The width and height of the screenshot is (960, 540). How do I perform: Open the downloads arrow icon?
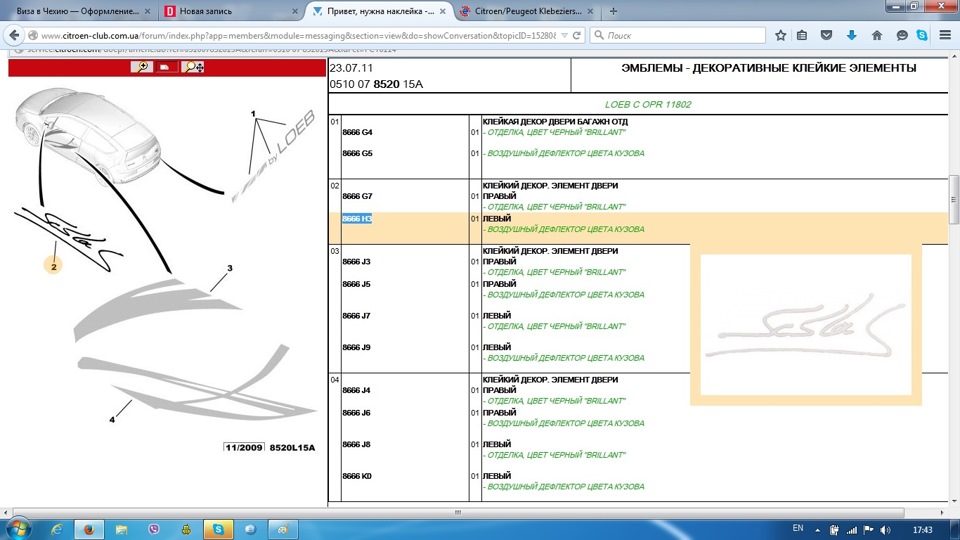[x=852, y=36]
